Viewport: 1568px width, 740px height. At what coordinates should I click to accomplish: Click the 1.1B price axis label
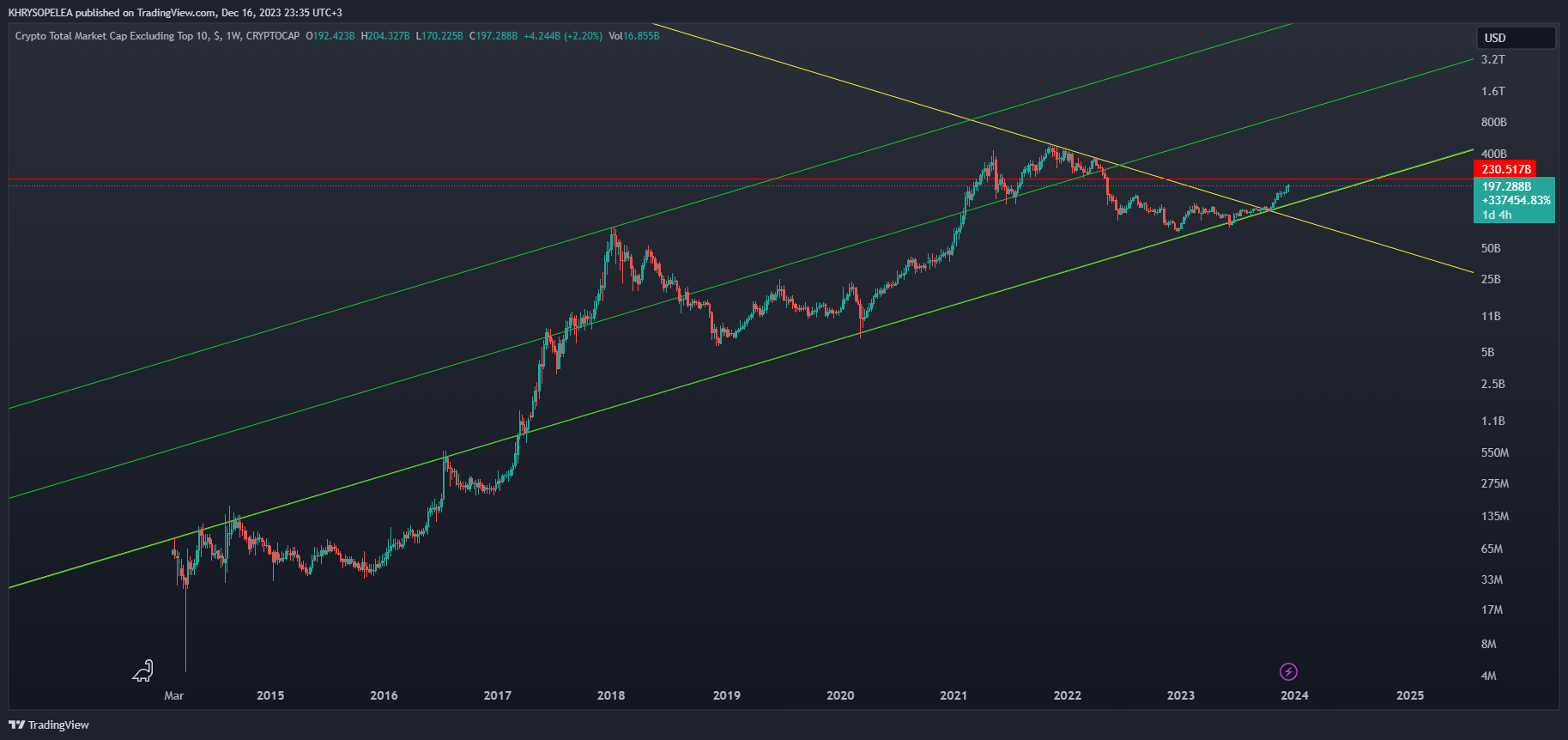[1492, 421]
